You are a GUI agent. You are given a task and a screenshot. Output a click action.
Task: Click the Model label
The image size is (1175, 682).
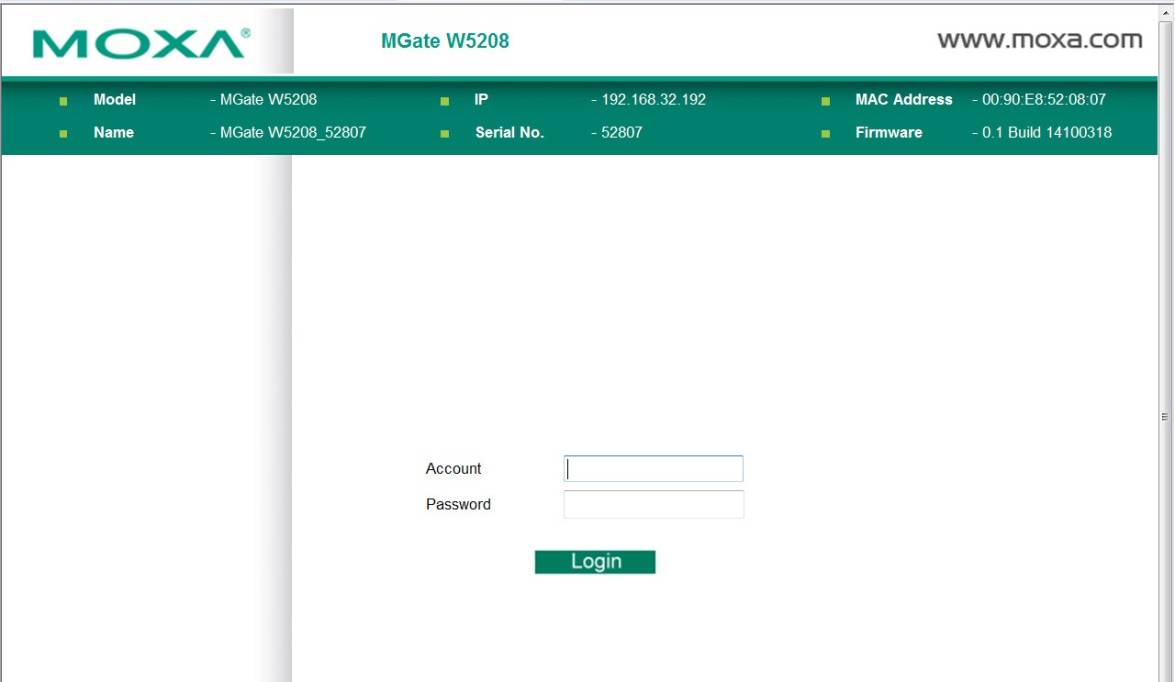click(115, 100)
